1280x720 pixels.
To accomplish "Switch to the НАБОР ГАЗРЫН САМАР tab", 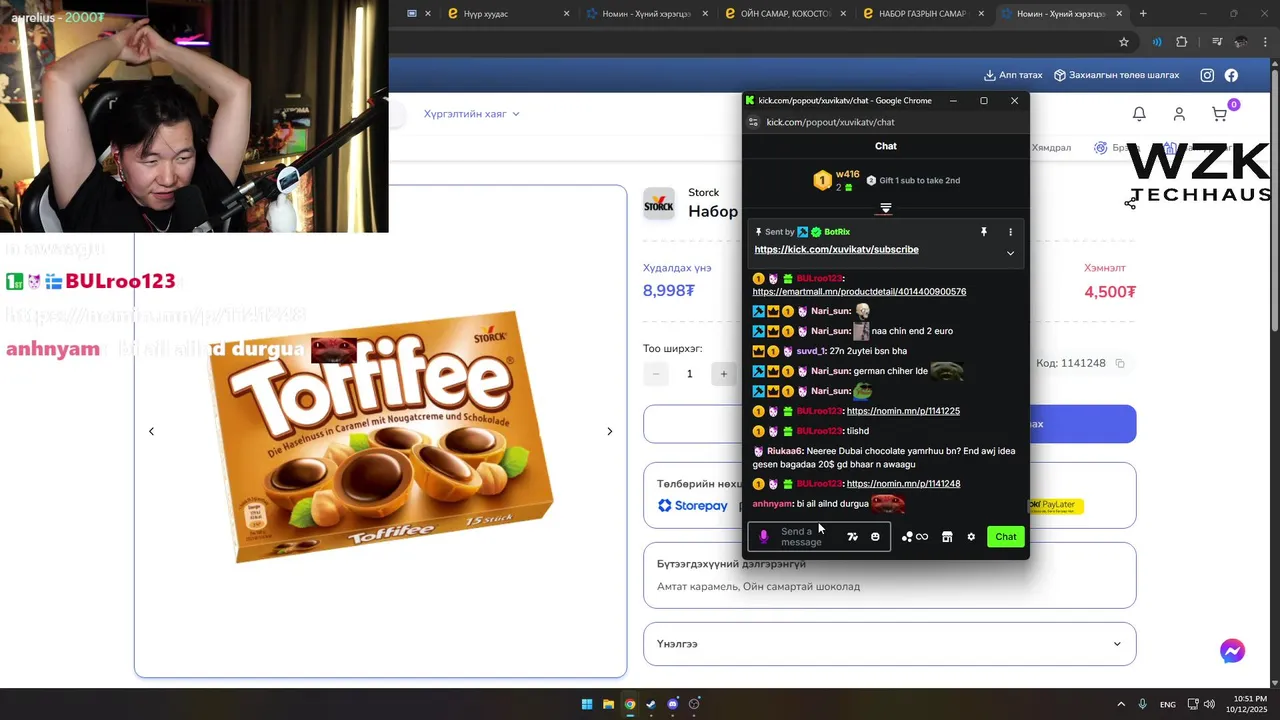I will [921, 14].
